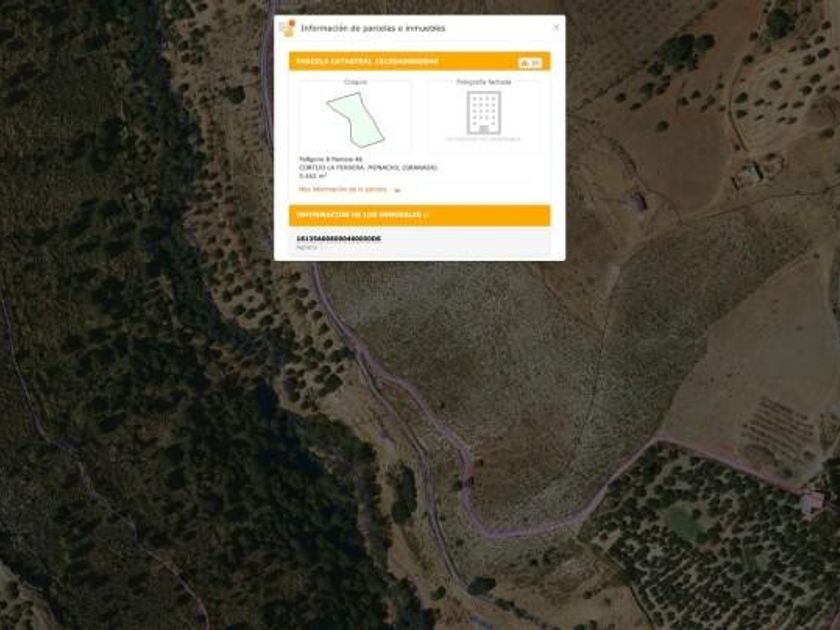
Task: Click the 'Polígono 8 Parcela 46' text
Action: [331, 160]
